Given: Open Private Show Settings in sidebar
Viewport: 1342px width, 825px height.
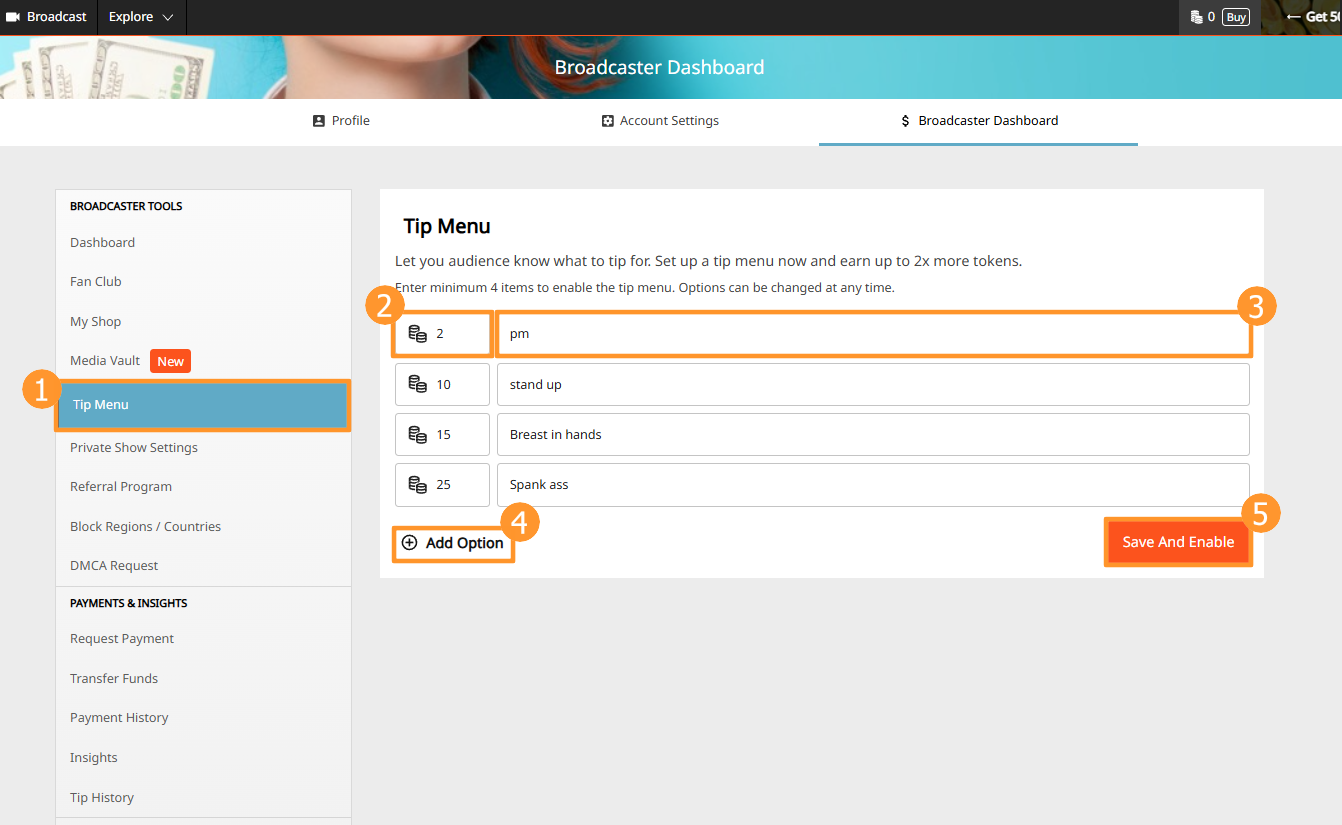Looking at the screenshot, I should pos(134,448).
